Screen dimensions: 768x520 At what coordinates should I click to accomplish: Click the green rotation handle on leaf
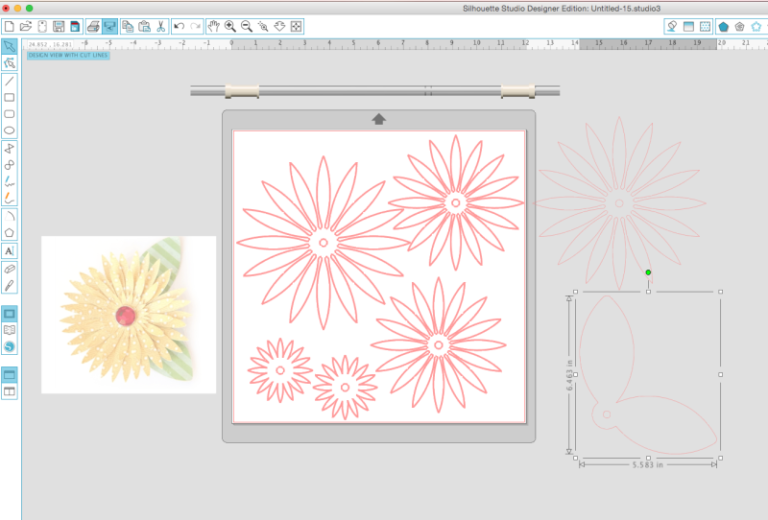[x=648, y=272]
